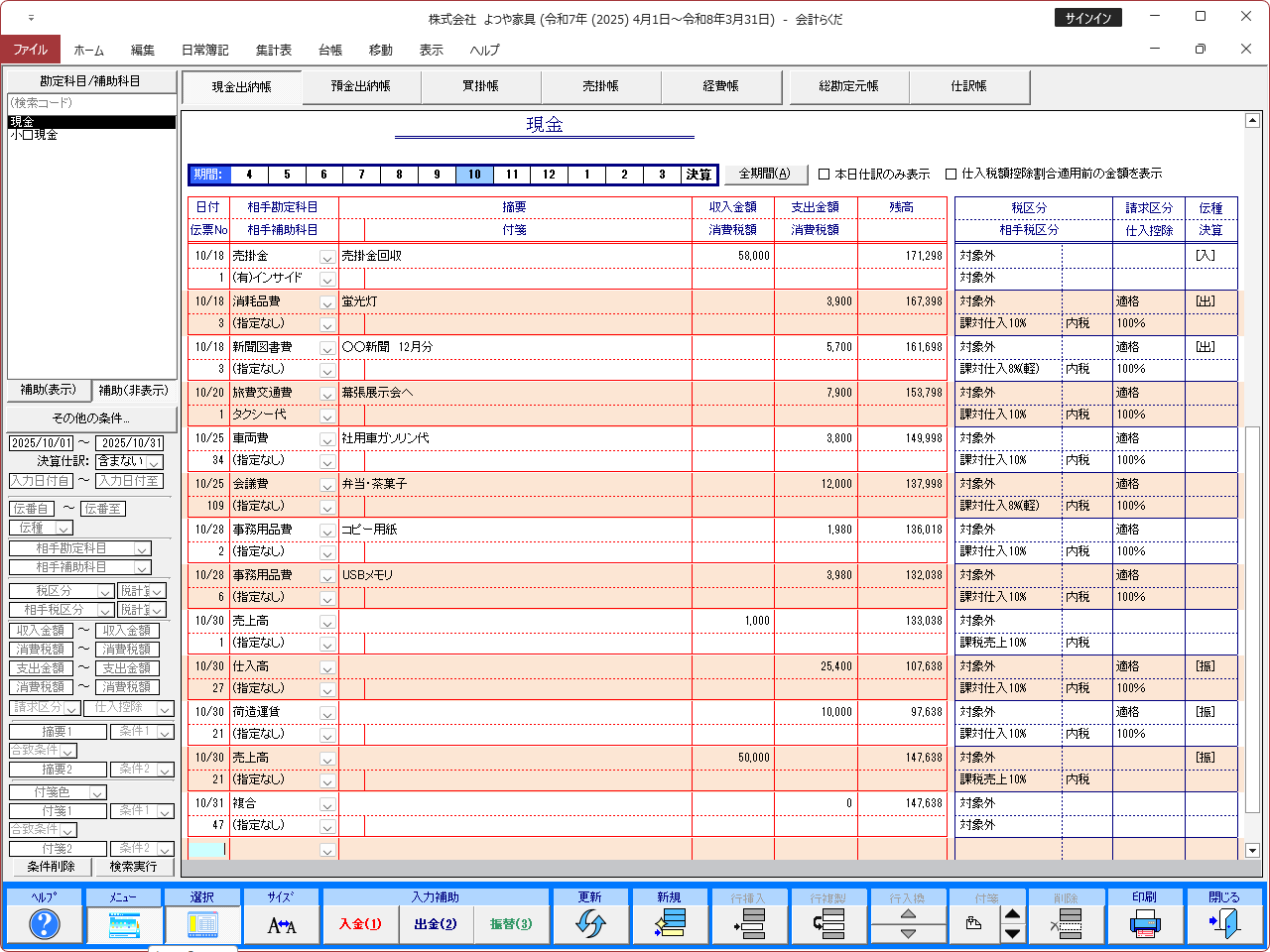Click the 新規 new entry icon
Viewport: 1270px width, 952px height.
tap(670, 924)
